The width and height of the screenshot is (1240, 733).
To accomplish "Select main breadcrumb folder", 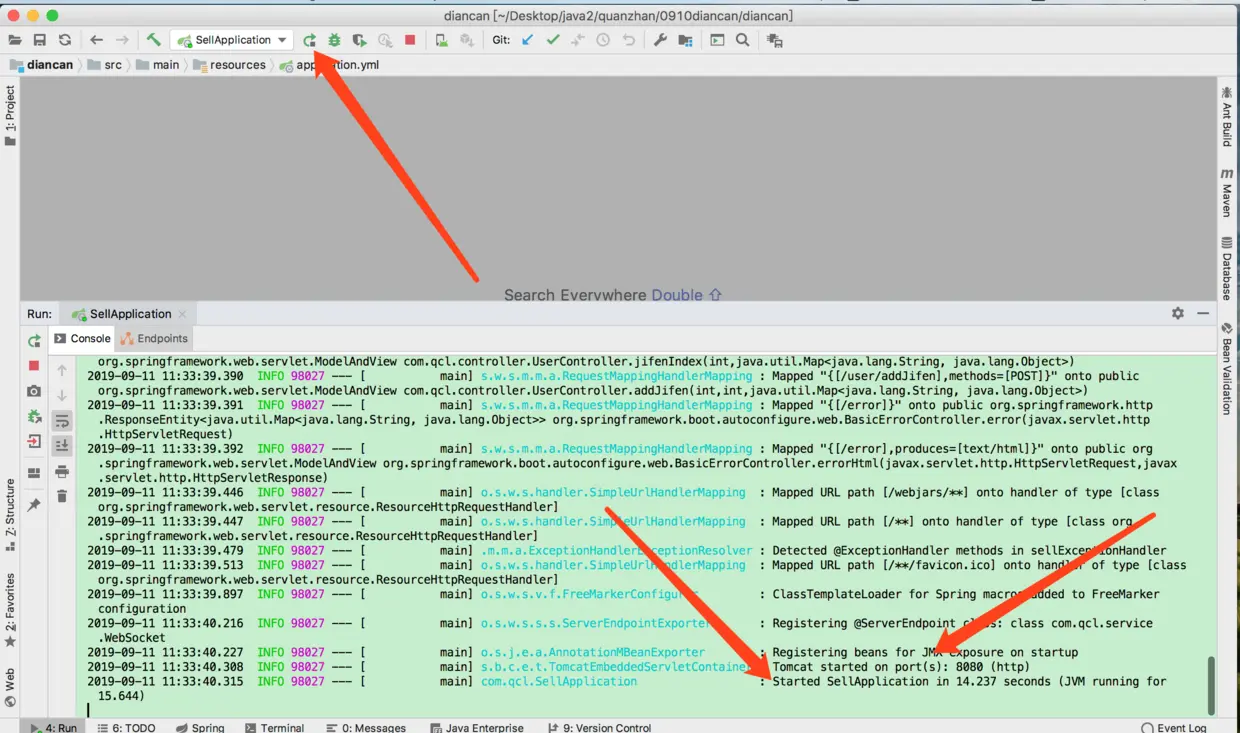I will click(x=158, y=65).
